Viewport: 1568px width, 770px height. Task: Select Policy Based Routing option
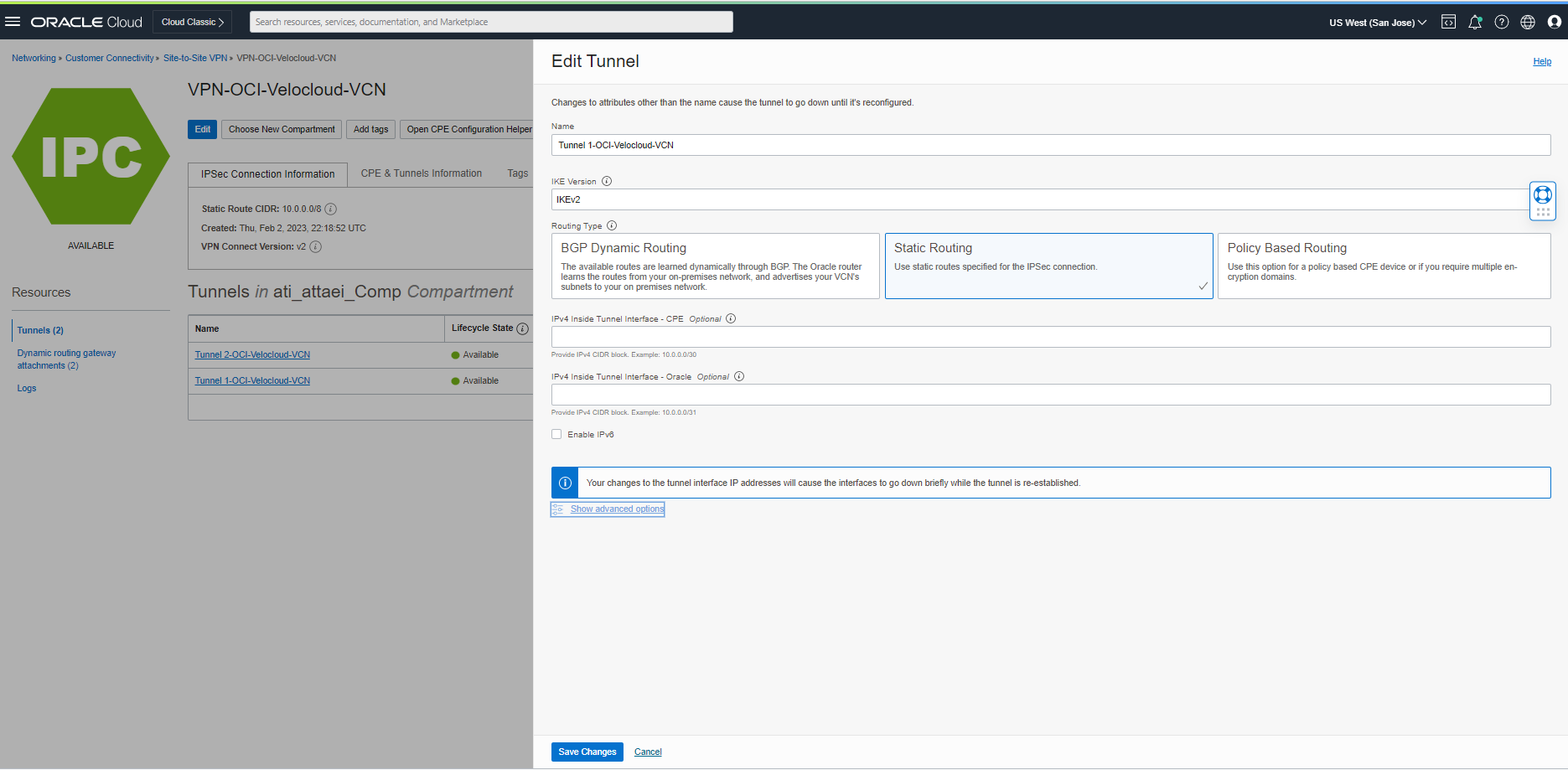(1383, 266)
